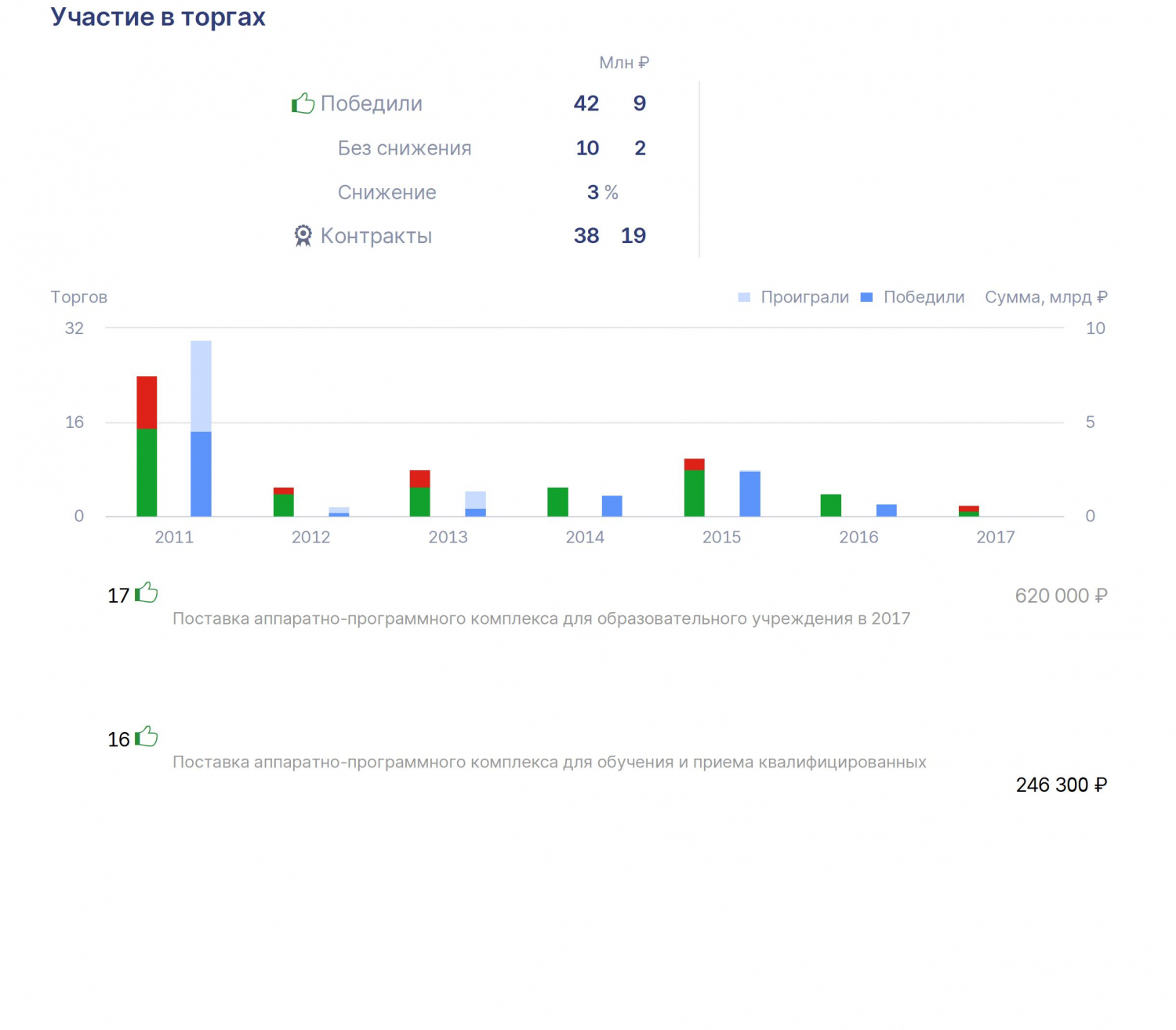The height and width of the screenshot is (1030, 1176).
Task: Click the thumbs-up icon next to 16
Action: 147,737
